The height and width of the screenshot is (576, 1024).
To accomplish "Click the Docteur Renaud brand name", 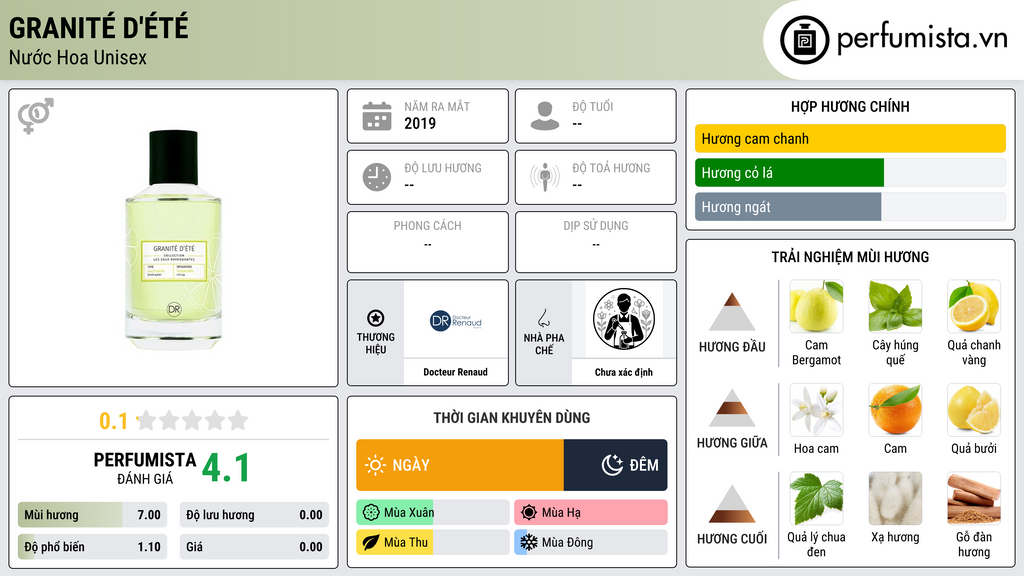I will pos(456,372).
